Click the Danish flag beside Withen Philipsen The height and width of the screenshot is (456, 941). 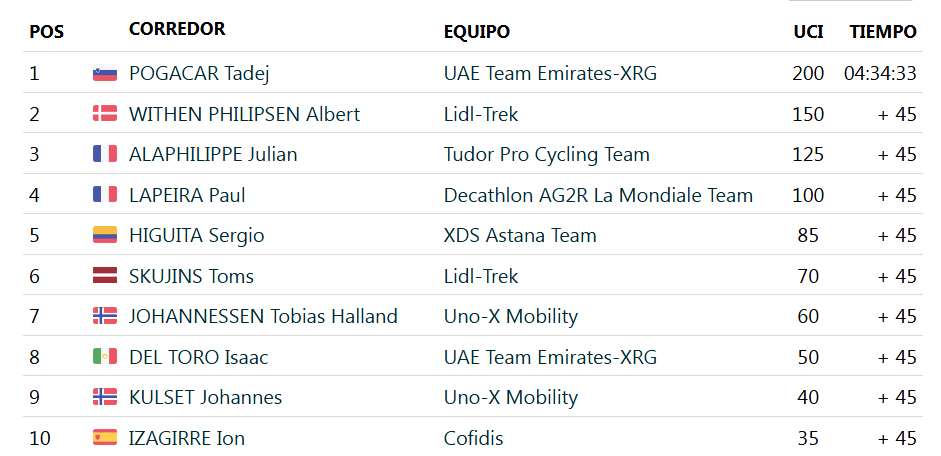click(104, 114)
